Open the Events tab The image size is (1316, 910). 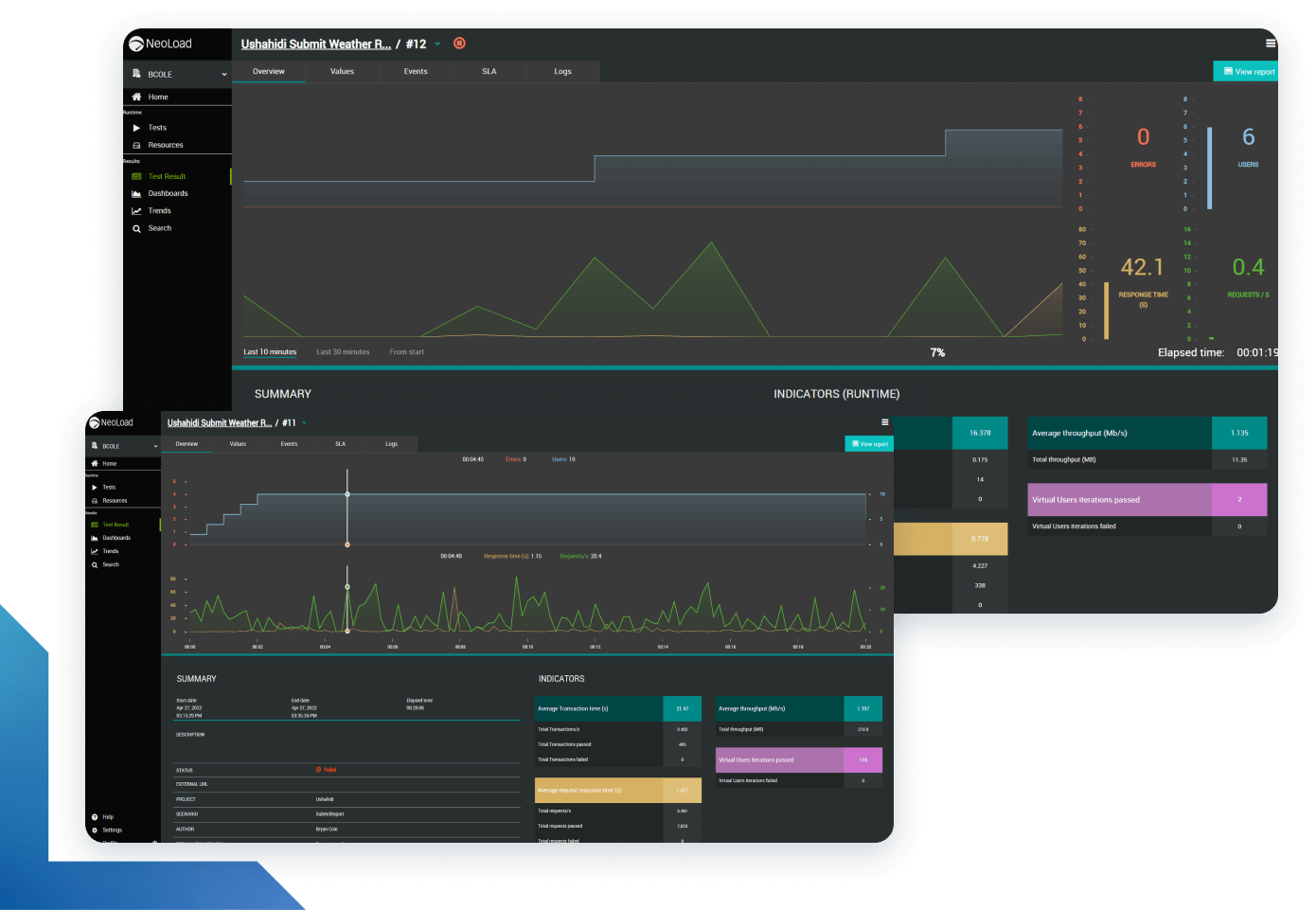tap(416, 71)
